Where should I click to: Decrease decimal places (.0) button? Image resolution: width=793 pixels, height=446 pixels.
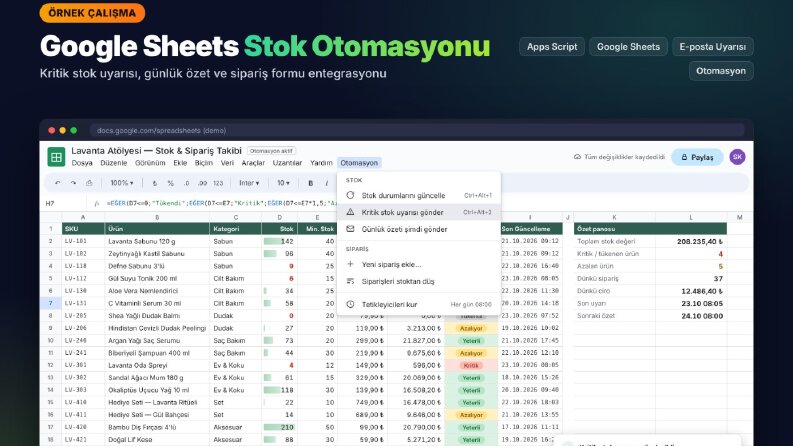pyautogui.click(x=186, y=183)
